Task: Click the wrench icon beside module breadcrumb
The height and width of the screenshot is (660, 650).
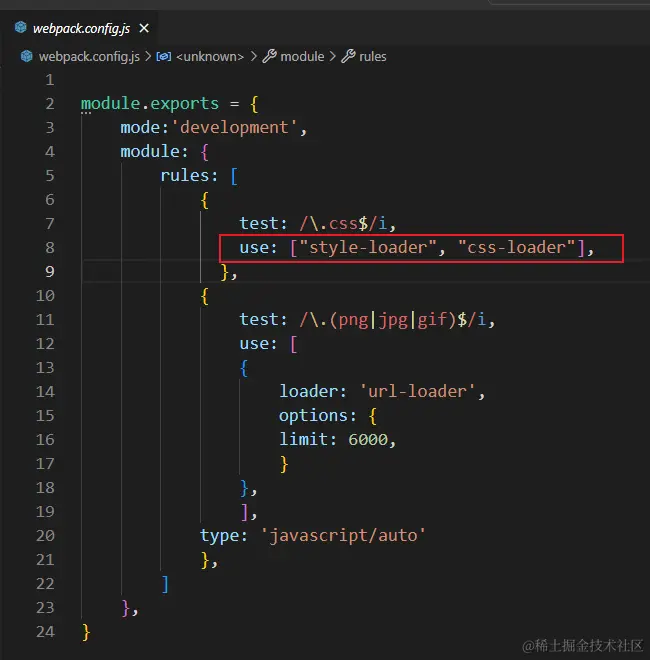Action: click(x=269, y=56)
